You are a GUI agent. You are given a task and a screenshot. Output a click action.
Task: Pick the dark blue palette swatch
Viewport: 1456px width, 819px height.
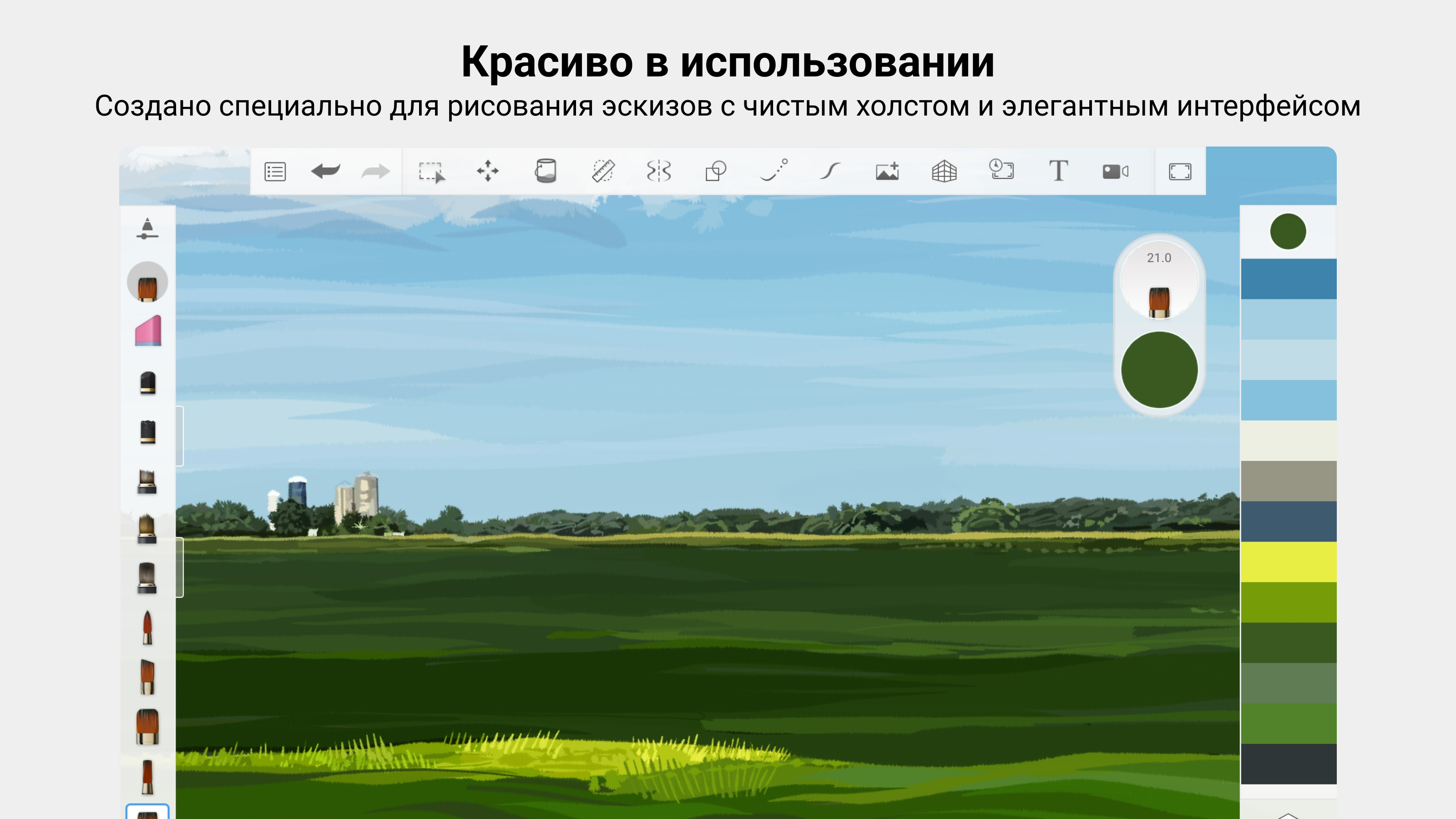click(1288, 278)
